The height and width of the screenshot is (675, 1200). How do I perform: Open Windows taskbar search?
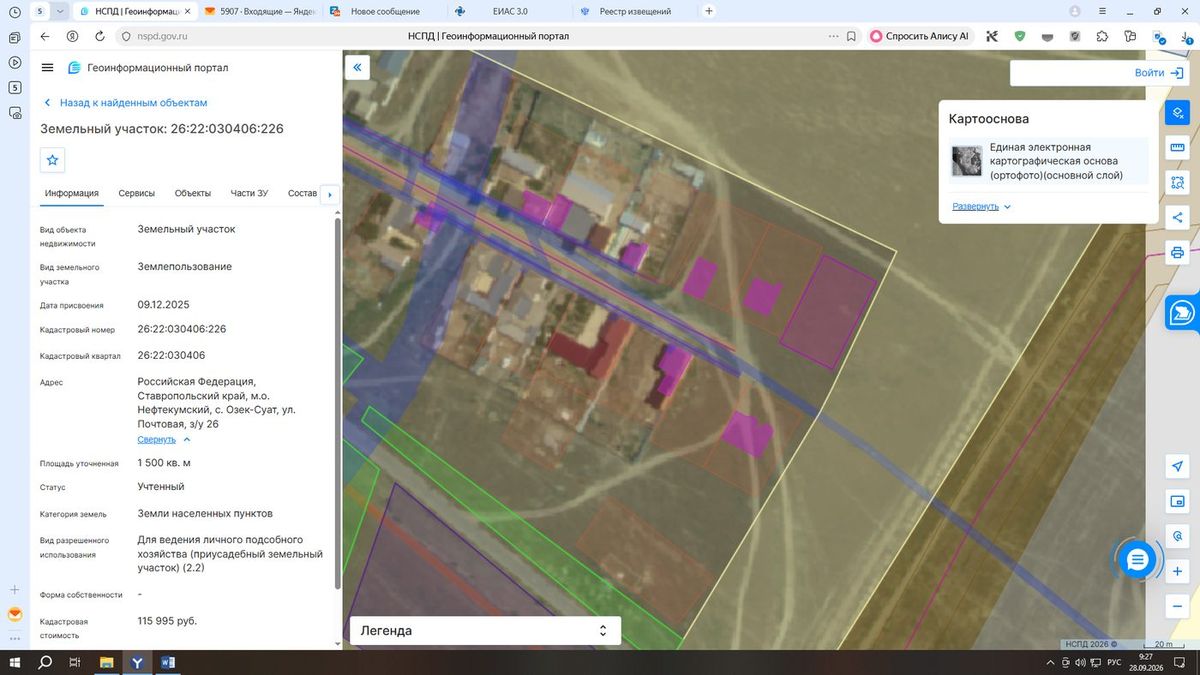pos(45,662)
